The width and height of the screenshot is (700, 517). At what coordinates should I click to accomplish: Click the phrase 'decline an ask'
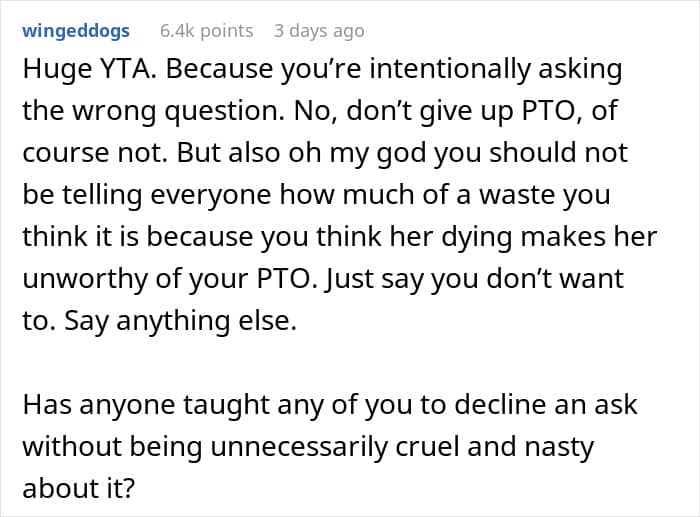click(x=555, y=406)
